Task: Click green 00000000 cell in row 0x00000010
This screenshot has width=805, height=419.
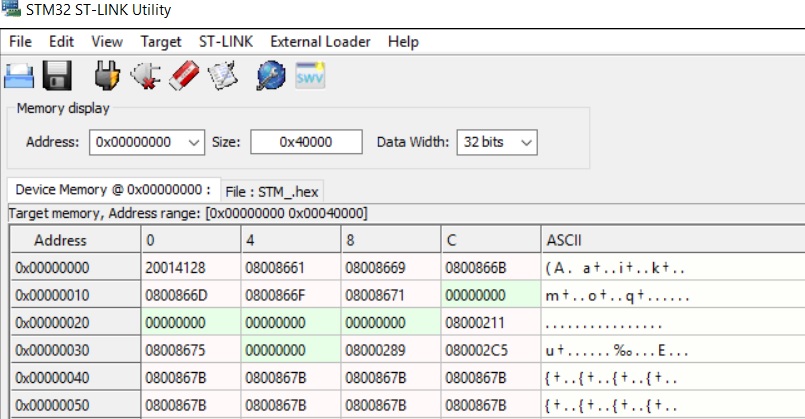Action: coord(491,295)
